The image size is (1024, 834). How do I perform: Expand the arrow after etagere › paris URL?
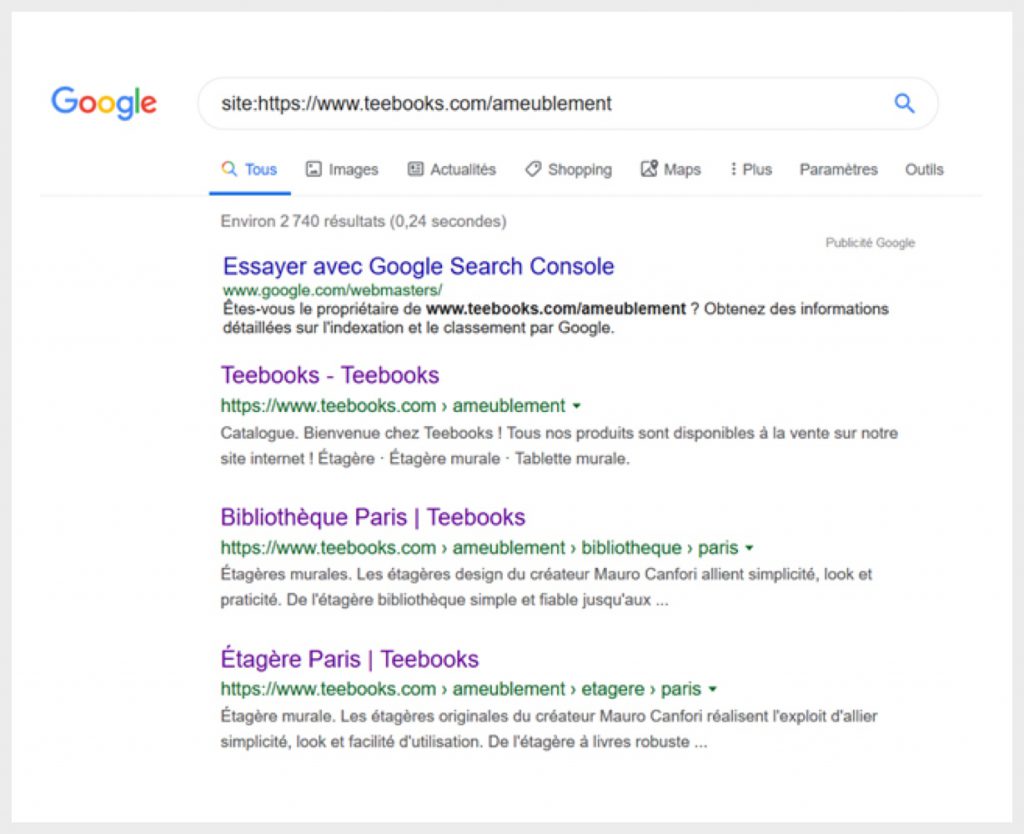click(x=713, y=690)
